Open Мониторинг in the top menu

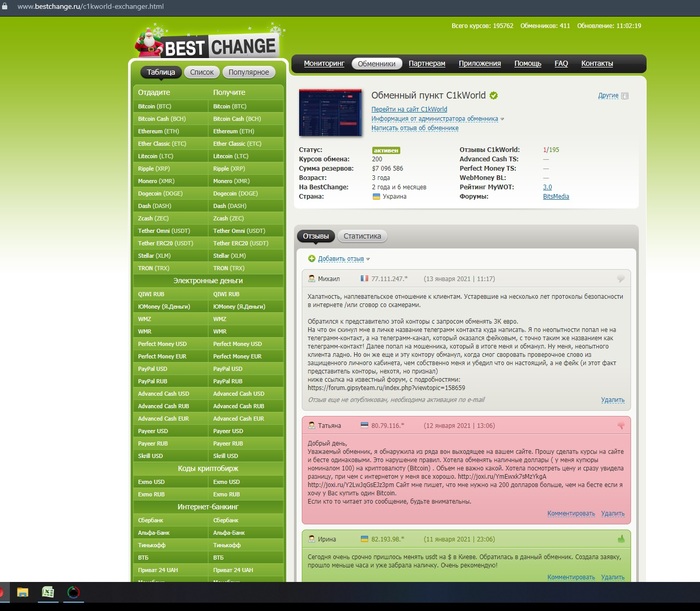tap(324, 63)
